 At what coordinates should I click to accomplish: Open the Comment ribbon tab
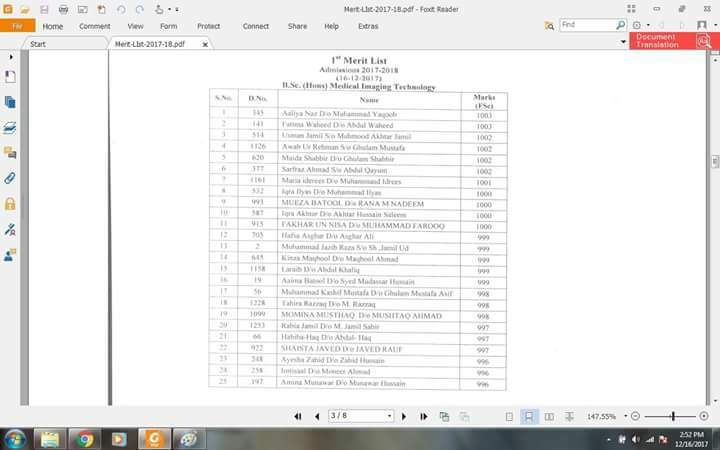(95, 26)
